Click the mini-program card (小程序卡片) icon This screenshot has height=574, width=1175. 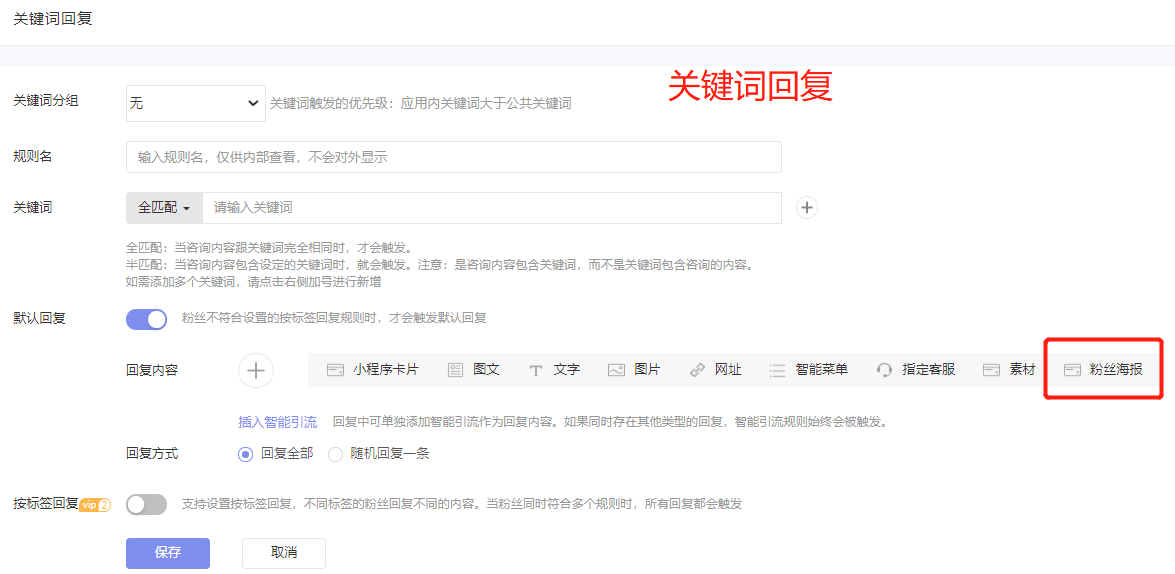336,370
